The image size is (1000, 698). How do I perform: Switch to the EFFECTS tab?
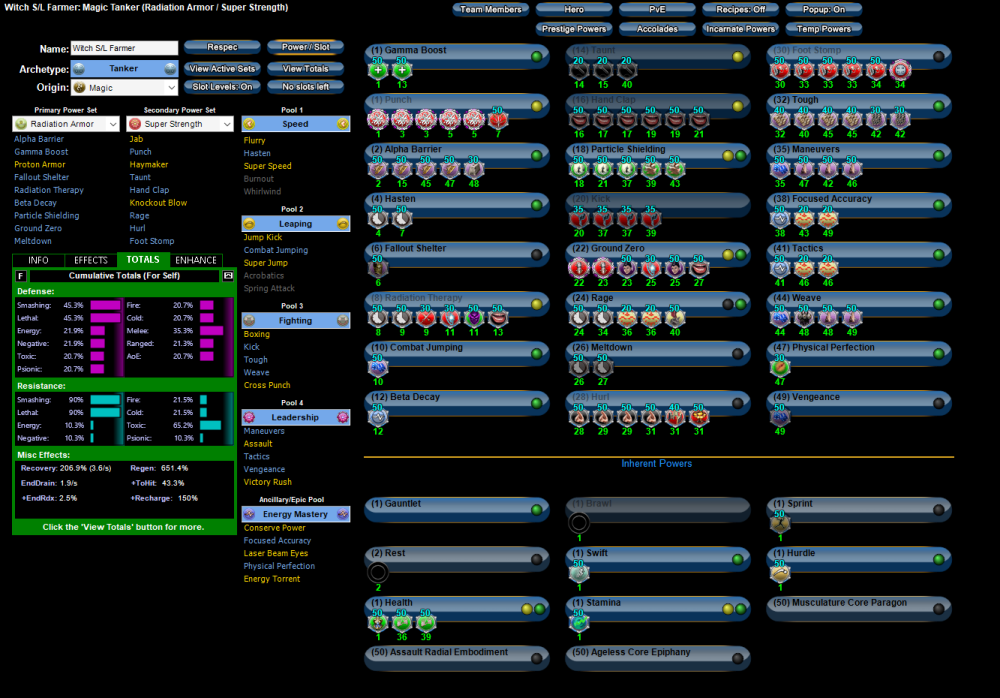[91, 260]
